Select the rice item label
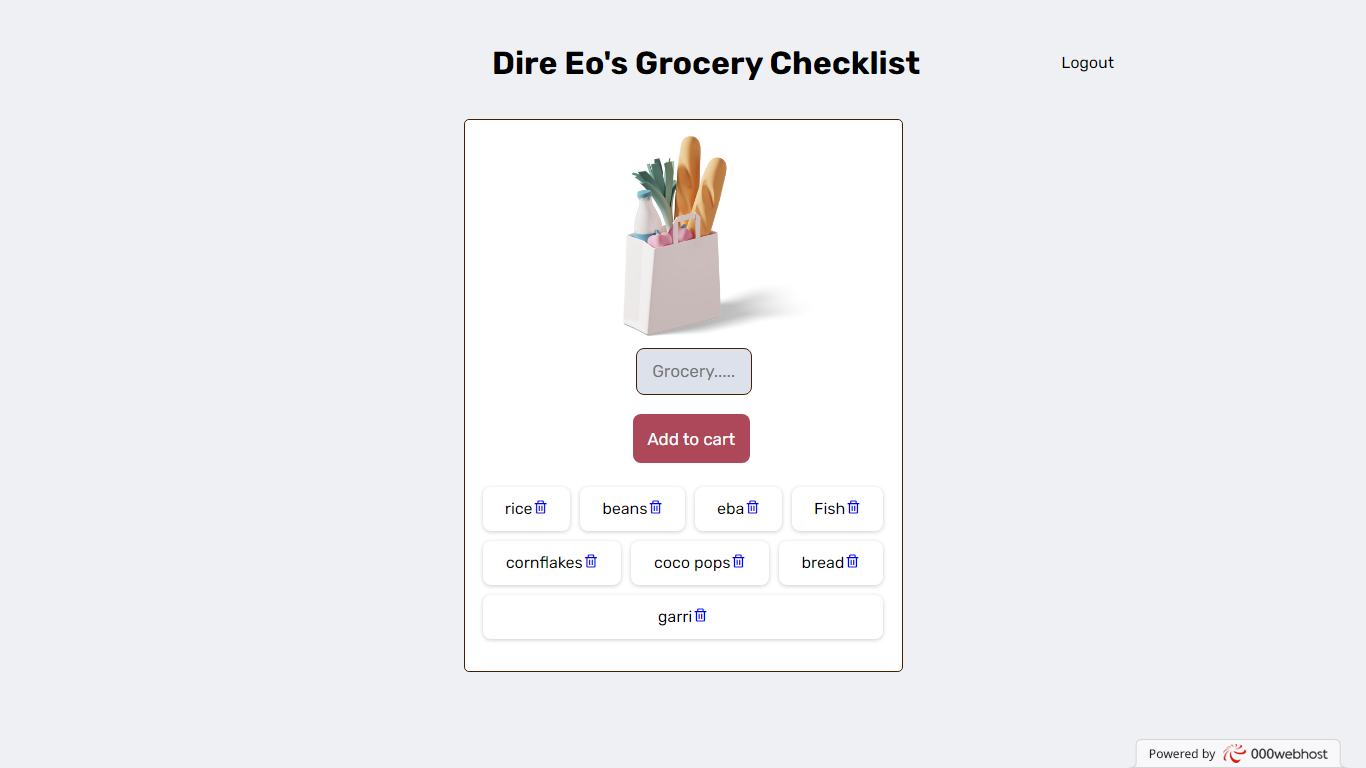 tap(518, 509)
